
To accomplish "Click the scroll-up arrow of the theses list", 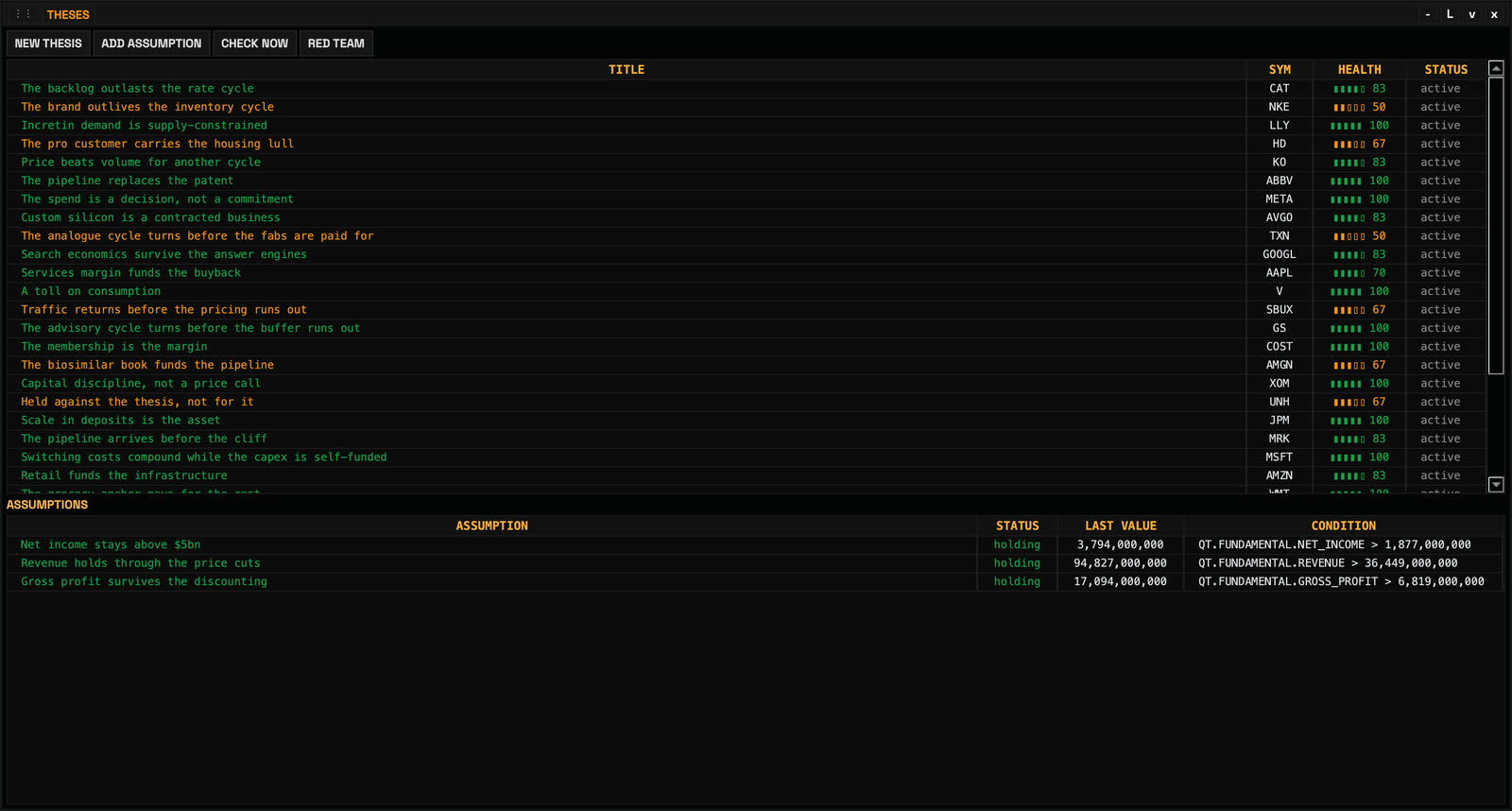I will [1496, 68].
